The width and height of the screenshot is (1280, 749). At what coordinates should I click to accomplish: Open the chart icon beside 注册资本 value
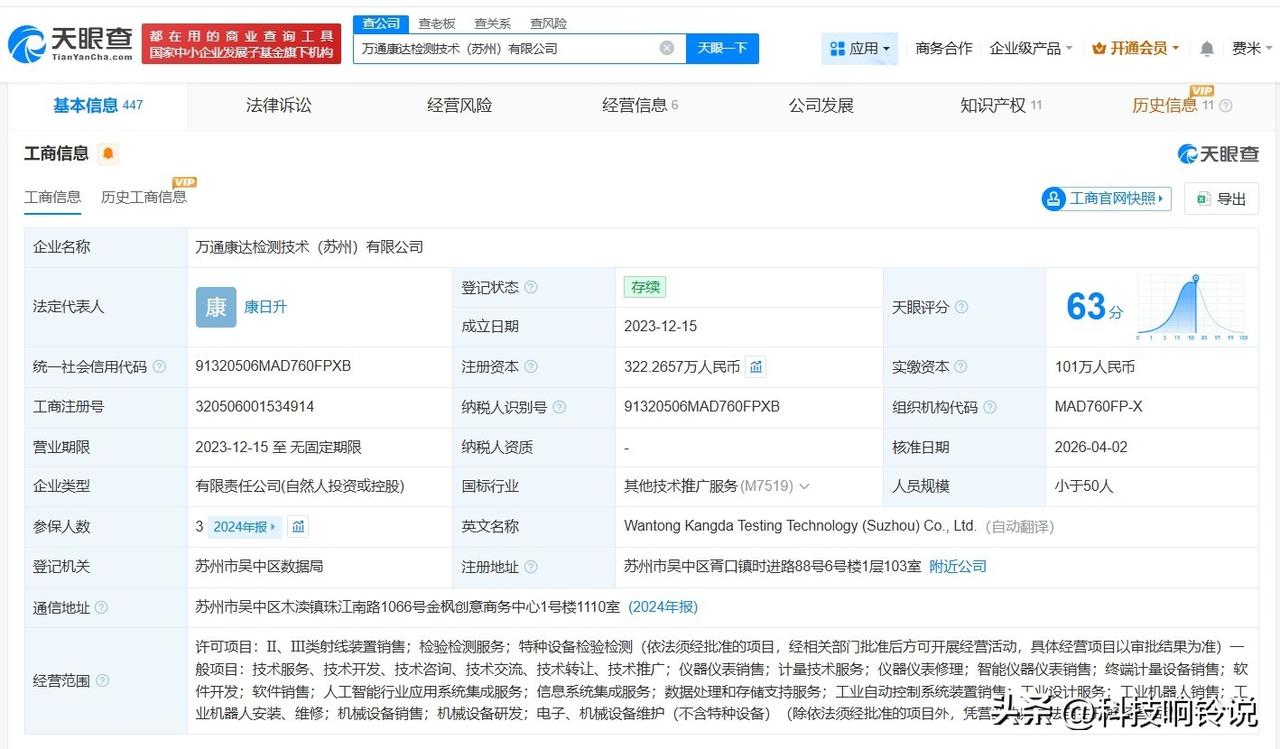tap(757, 367)
